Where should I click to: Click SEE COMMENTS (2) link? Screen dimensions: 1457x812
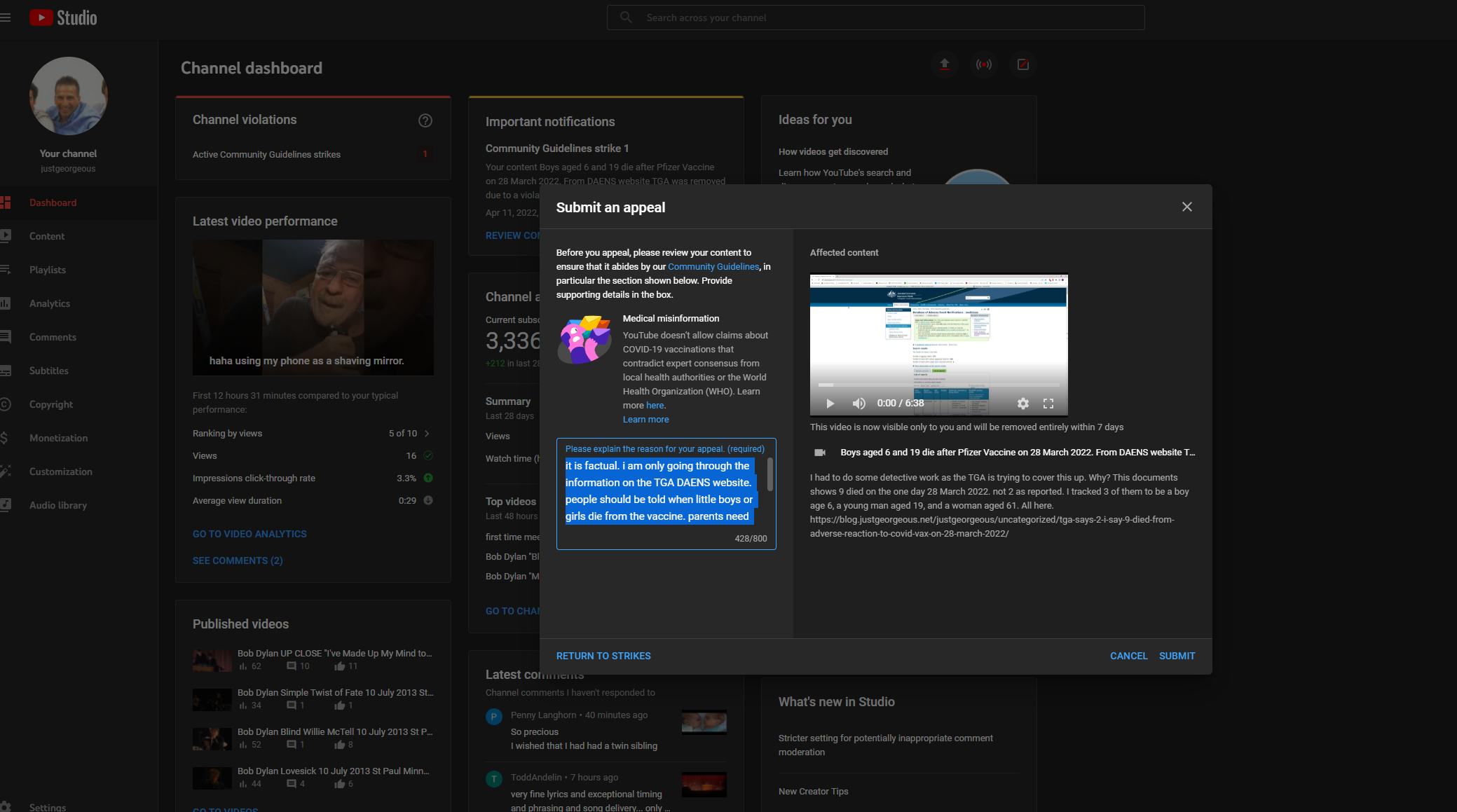(x=238, y=560)
